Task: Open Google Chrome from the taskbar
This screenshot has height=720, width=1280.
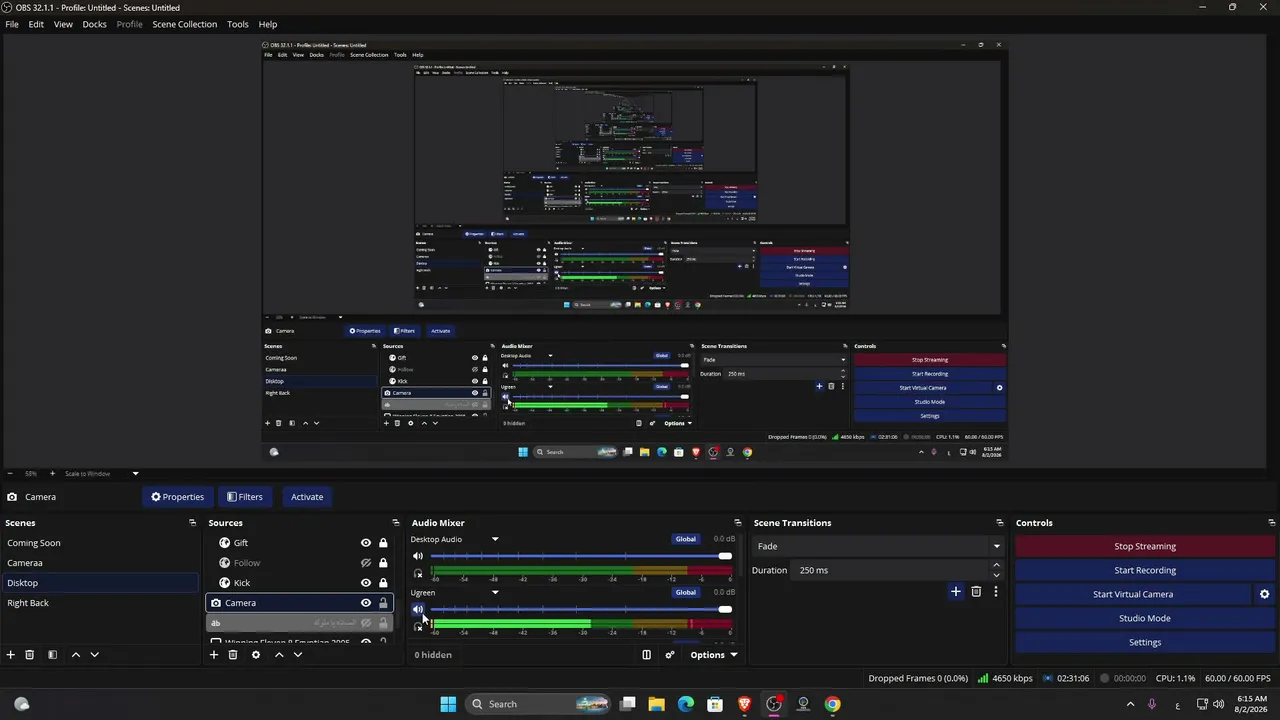Action: (832, 704)
